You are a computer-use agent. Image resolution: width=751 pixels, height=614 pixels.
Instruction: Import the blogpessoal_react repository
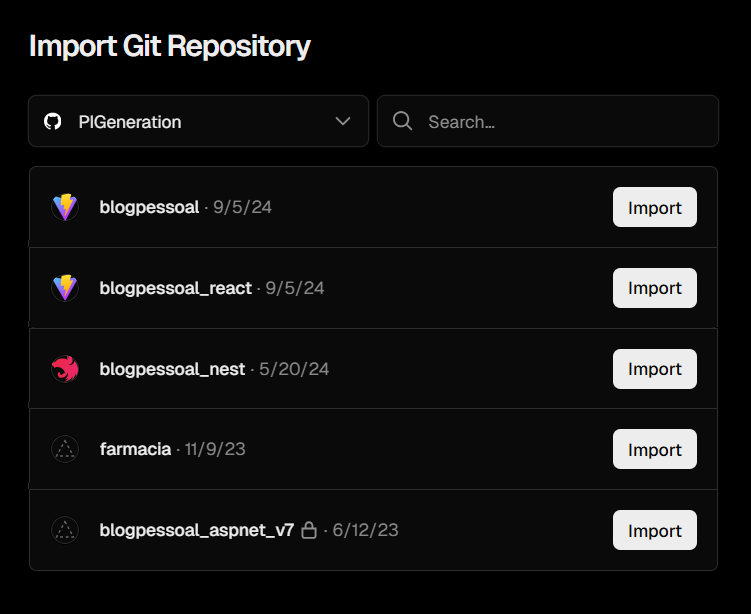click(x=654, y=288)
